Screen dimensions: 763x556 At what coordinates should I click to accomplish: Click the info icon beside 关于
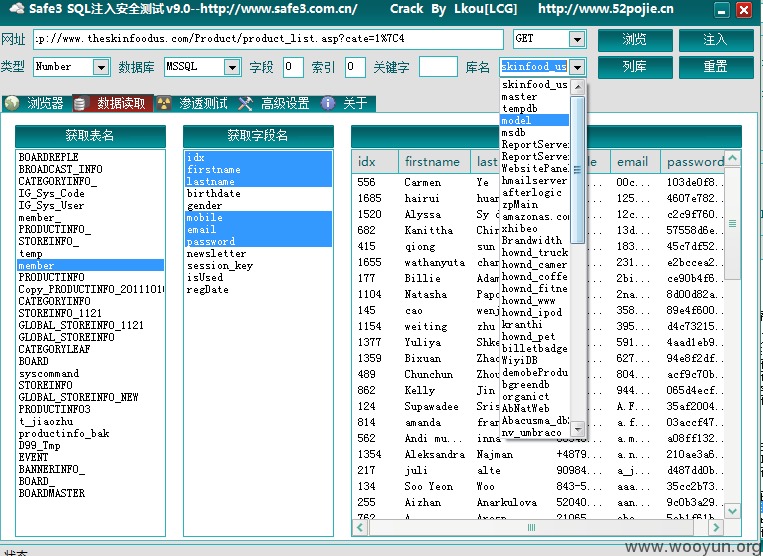(x=328, y=103)
